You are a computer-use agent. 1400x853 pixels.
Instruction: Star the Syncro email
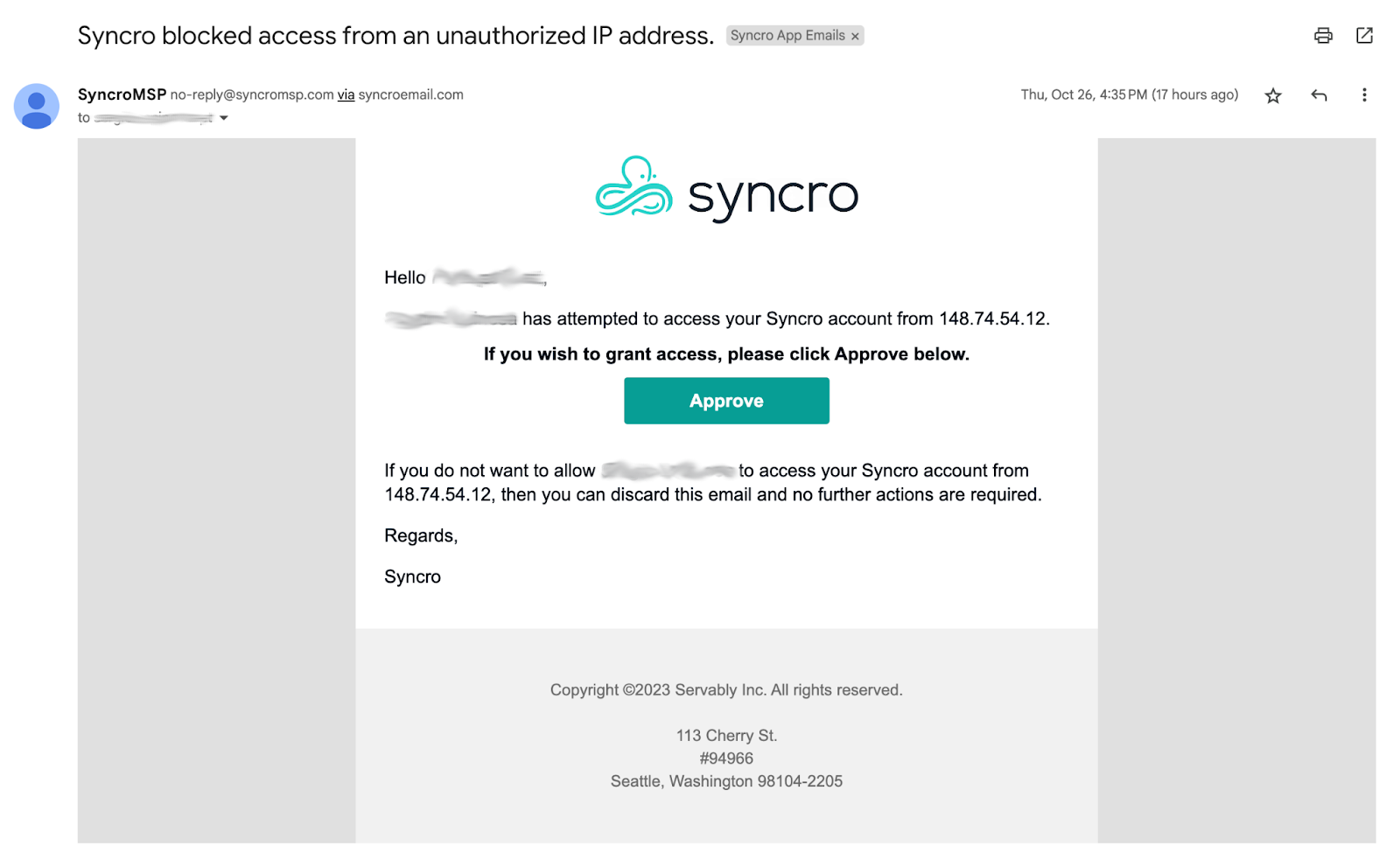(x=1273, y=95)
